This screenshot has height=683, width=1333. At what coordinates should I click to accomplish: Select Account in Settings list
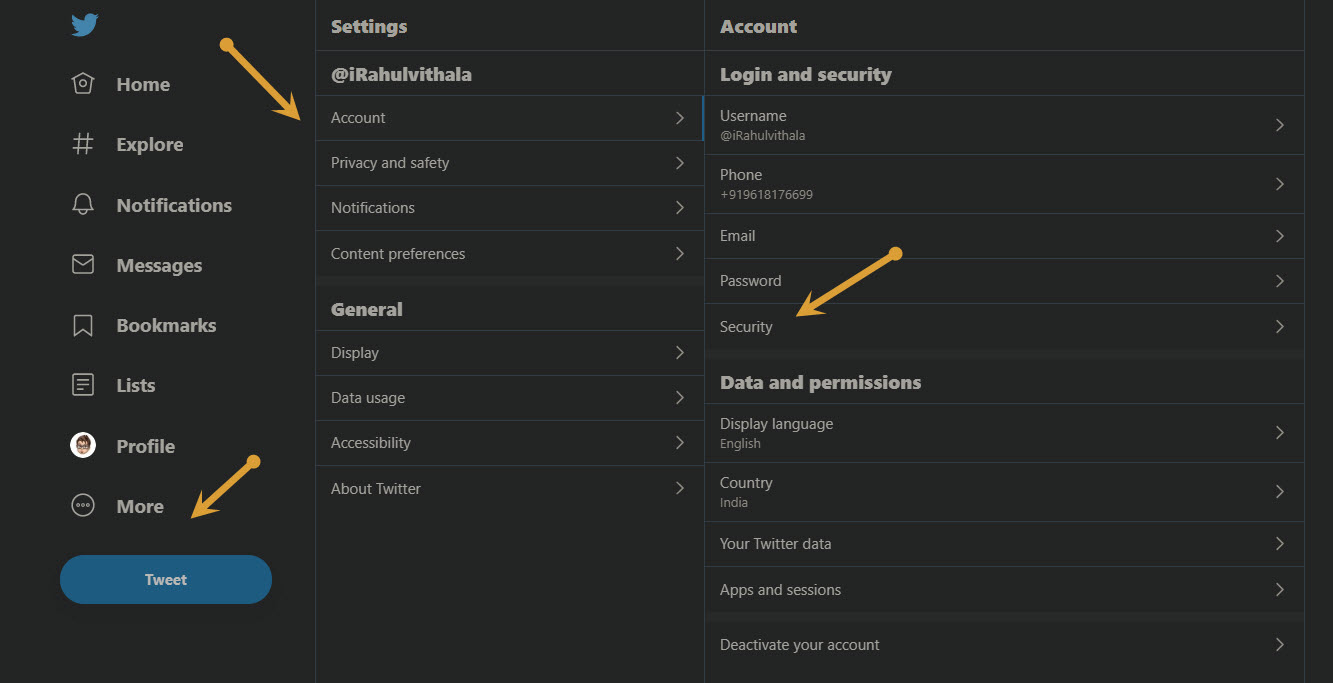click(509, 118)
